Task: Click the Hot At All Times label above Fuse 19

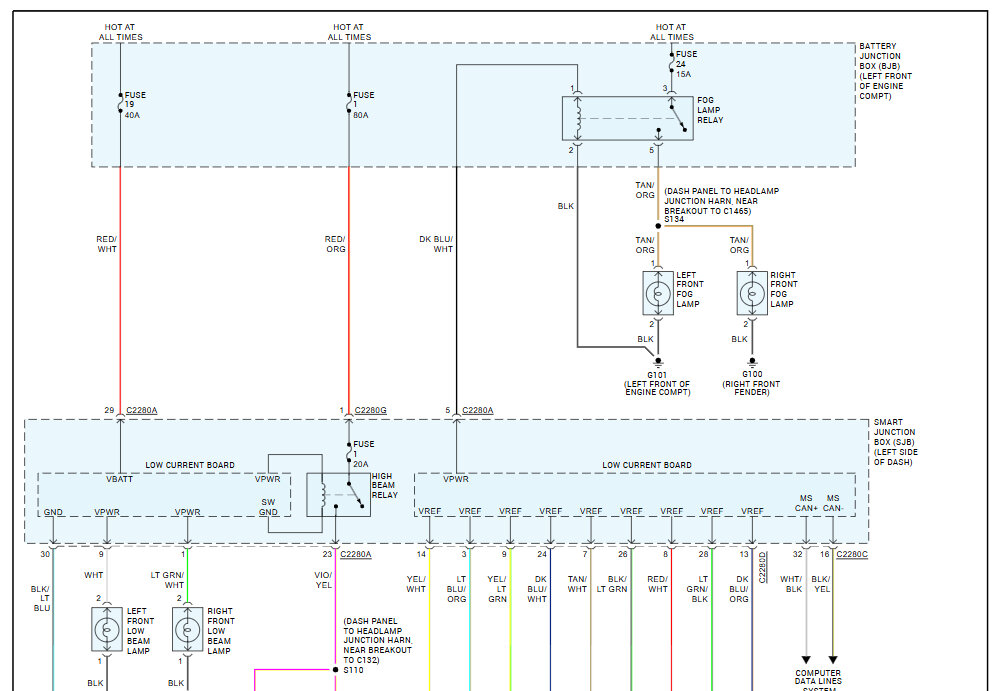Action: pos(120,32)
